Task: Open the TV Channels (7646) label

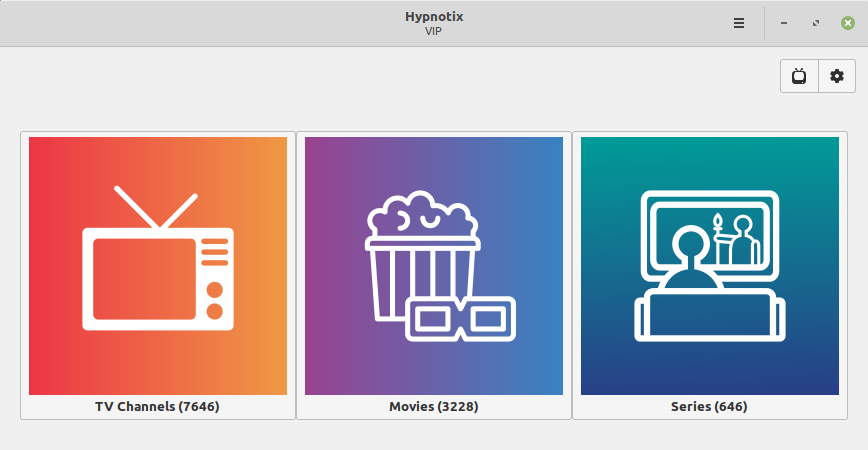Action: click(x=157, y=407)
